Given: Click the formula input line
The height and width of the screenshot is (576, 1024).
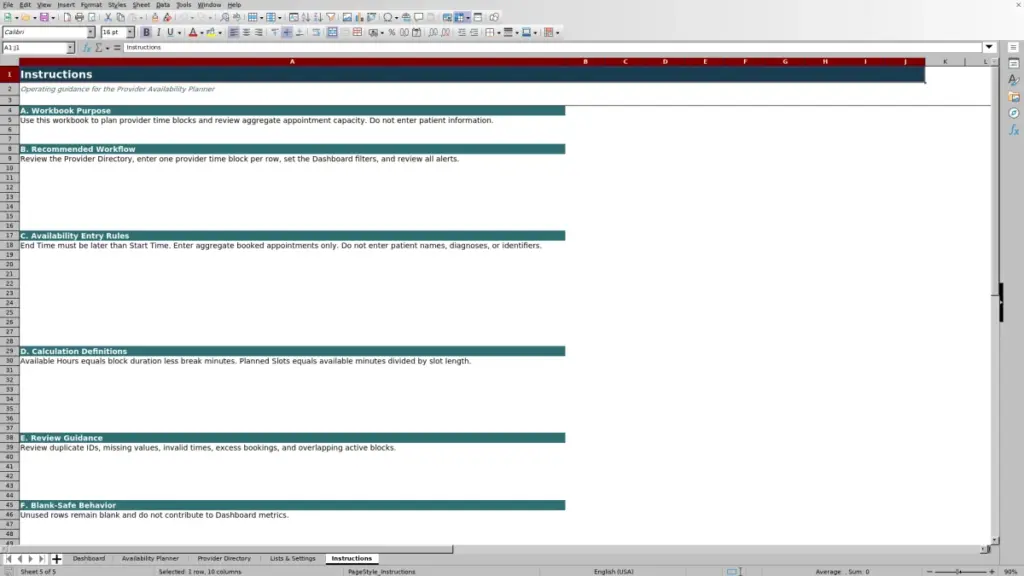Looking at the screenshot, I should tap(552, 47).
